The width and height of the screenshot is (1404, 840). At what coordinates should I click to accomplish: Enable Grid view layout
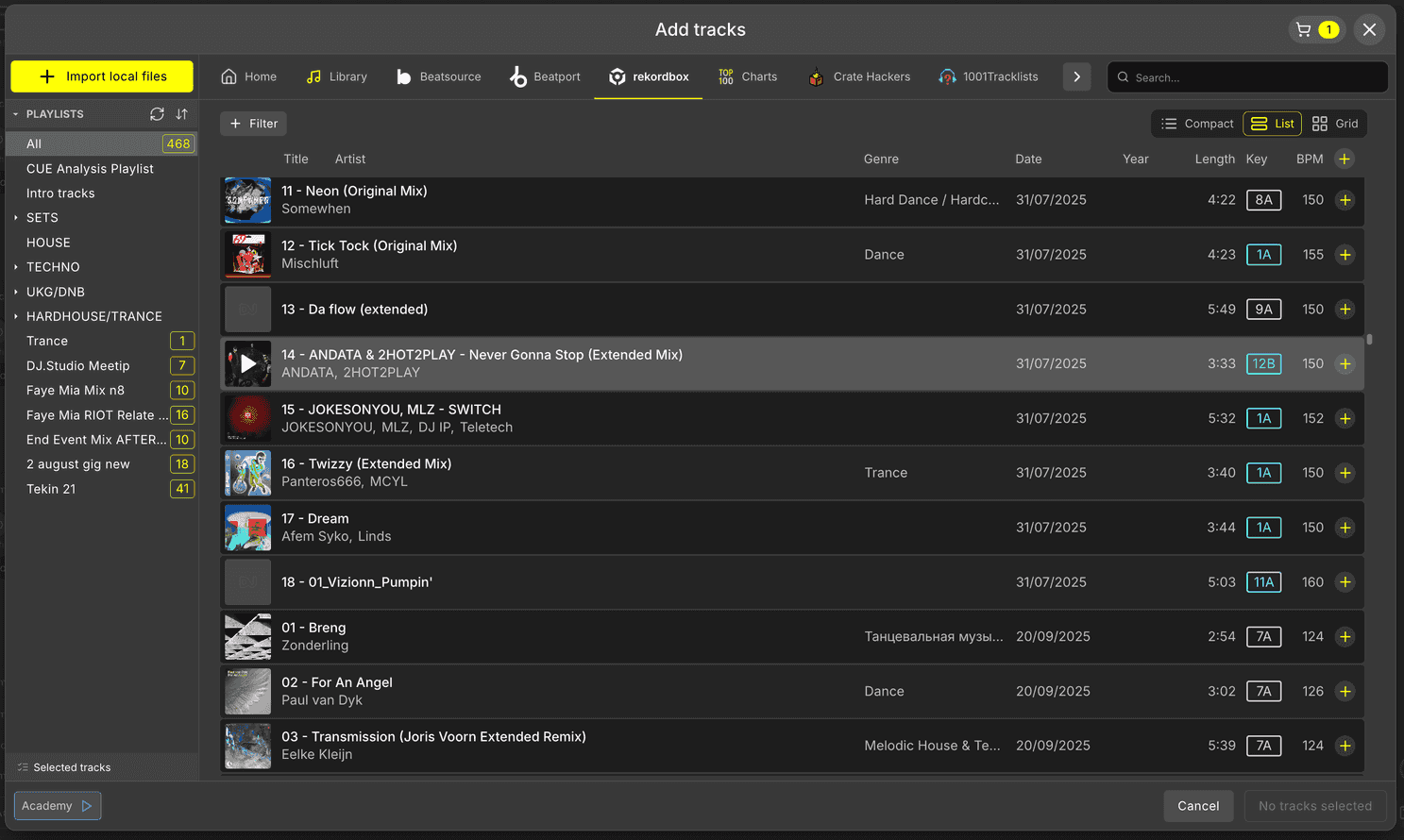click(1335, 123)
